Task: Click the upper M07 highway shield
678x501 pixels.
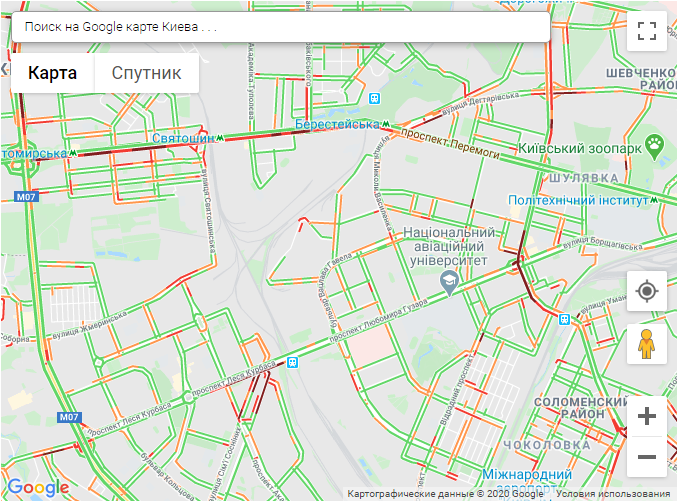Action: [x=26, y=197]
